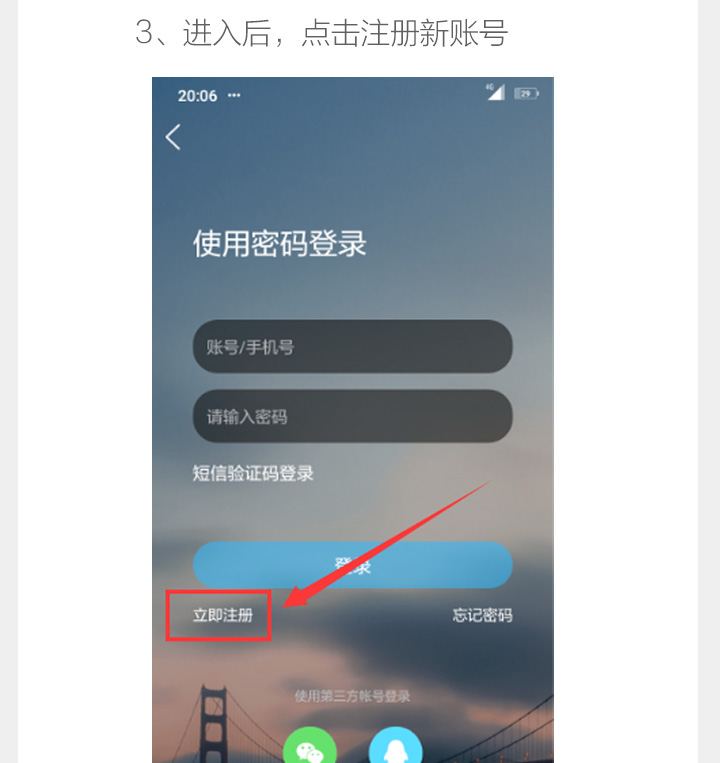The width and height of the screenshot is (720, 763).
Task: Click the 使用密码登录 heading
Action: point(279,243)
